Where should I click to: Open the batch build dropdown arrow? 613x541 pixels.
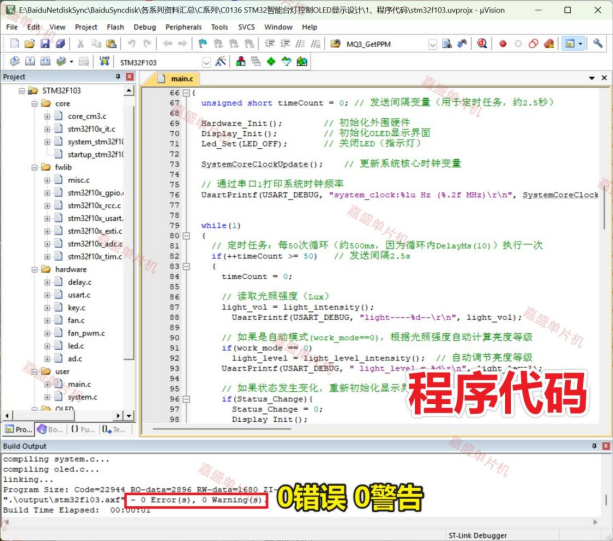click(71, 62)
